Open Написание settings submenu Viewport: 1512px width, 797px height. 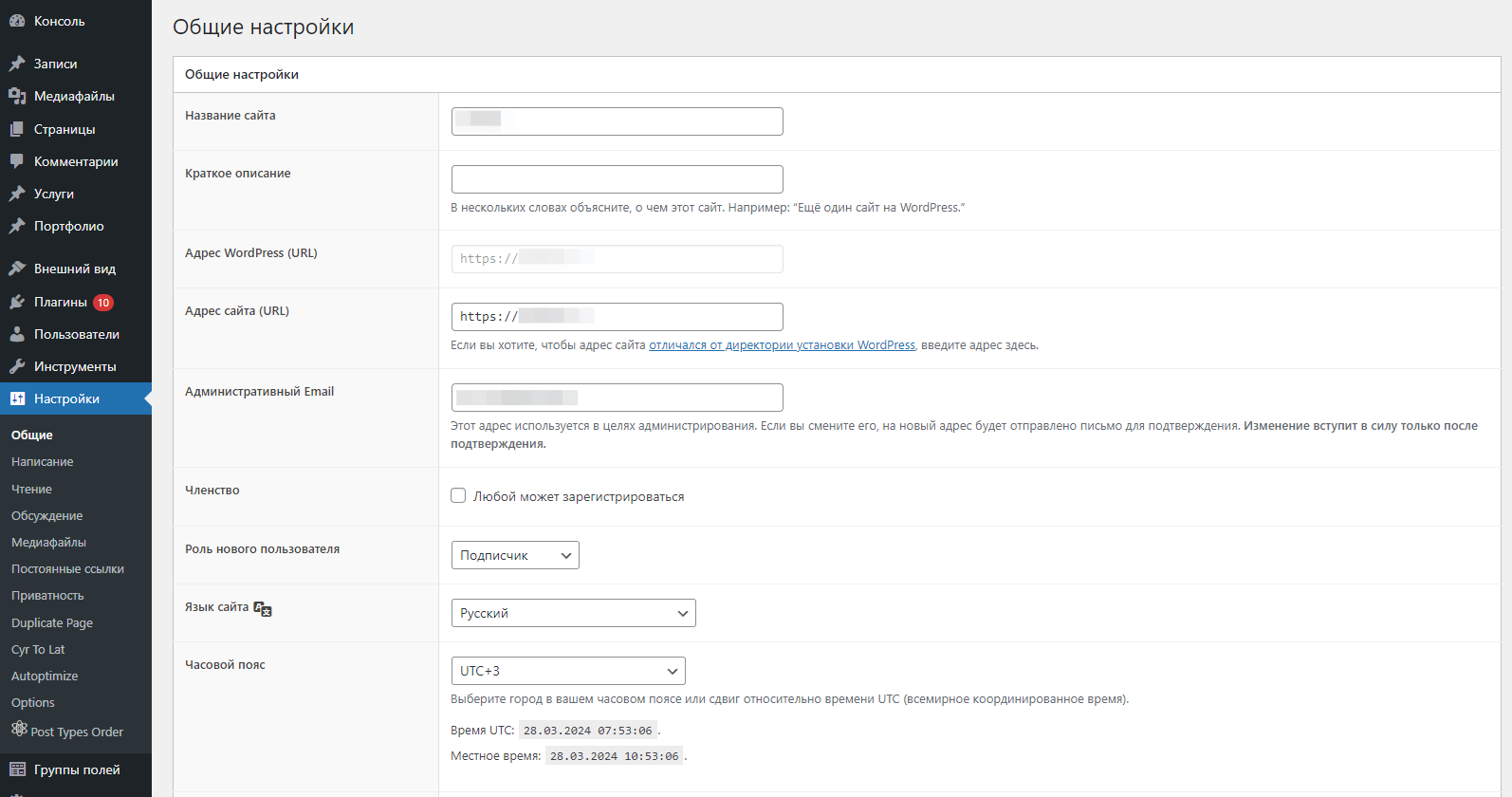(x=43, y=462)
